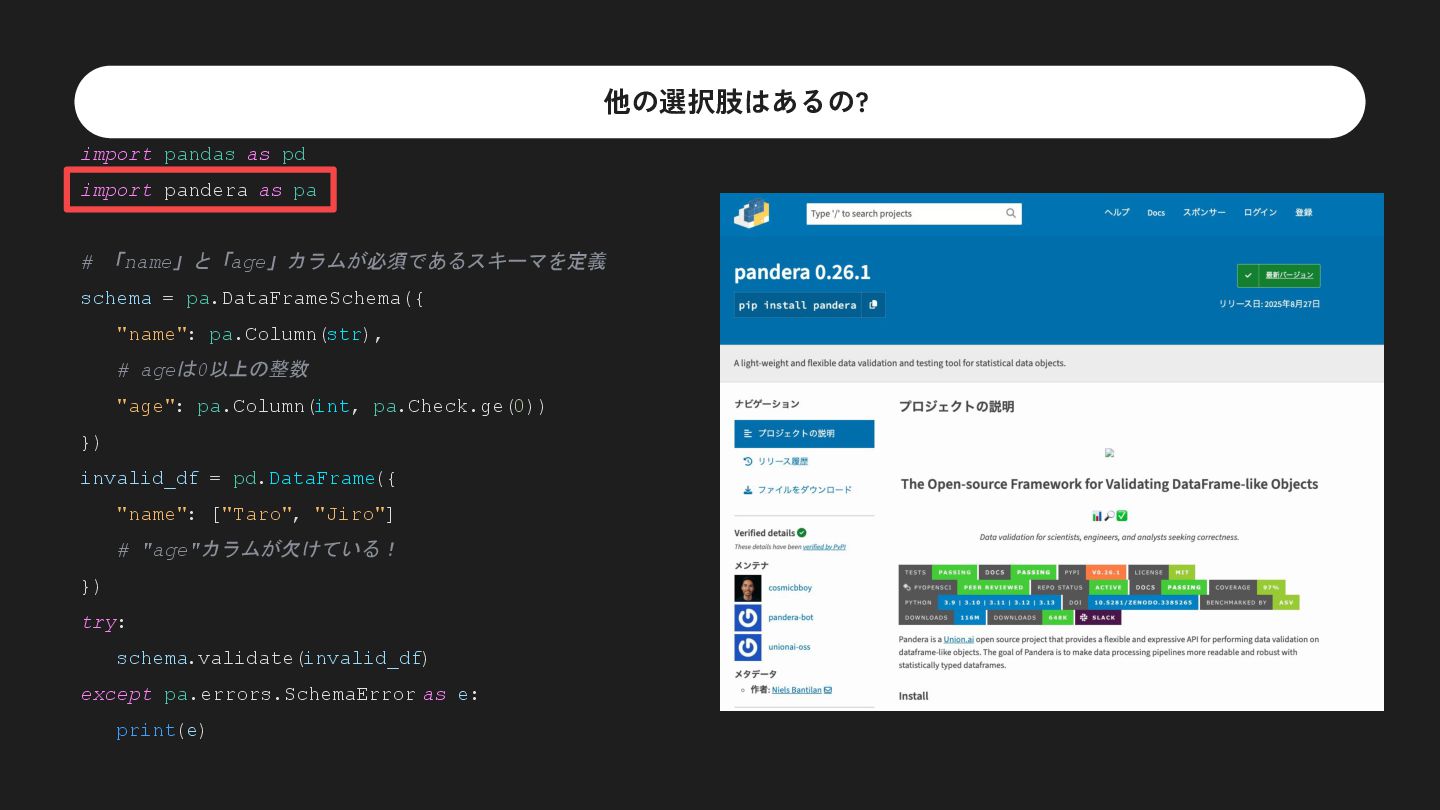1440x810 pixels.
Task: Click the broken image placeholder under プロジェクトの説明
Action: tap(1109, 453)
